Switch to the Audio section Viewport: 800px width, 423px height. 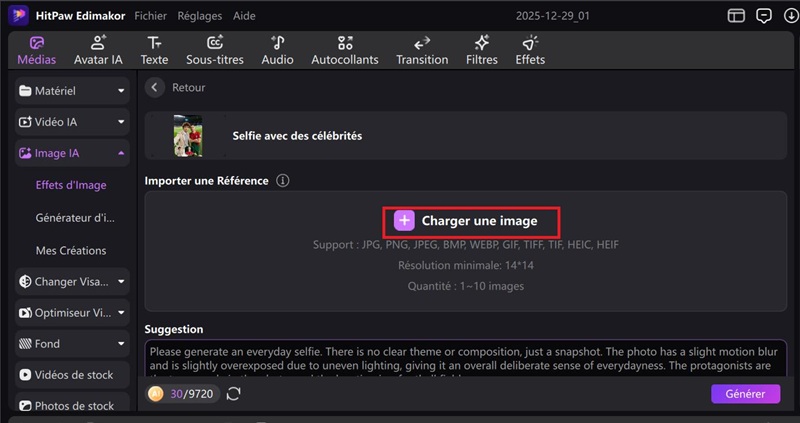click(x=277, y=50)
